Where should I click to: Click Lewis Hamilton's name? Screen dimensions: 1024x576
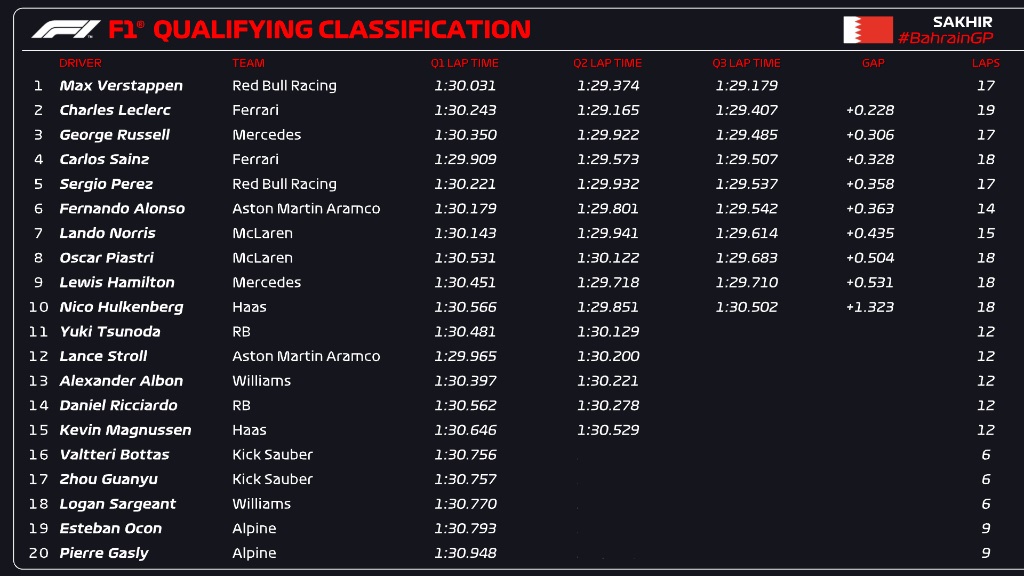(117, 282)
